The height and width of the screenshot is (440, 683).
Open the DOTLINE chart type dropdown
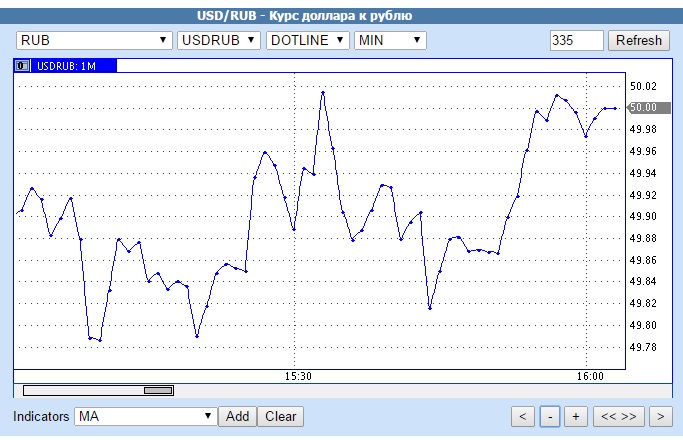tap(308, 41)
